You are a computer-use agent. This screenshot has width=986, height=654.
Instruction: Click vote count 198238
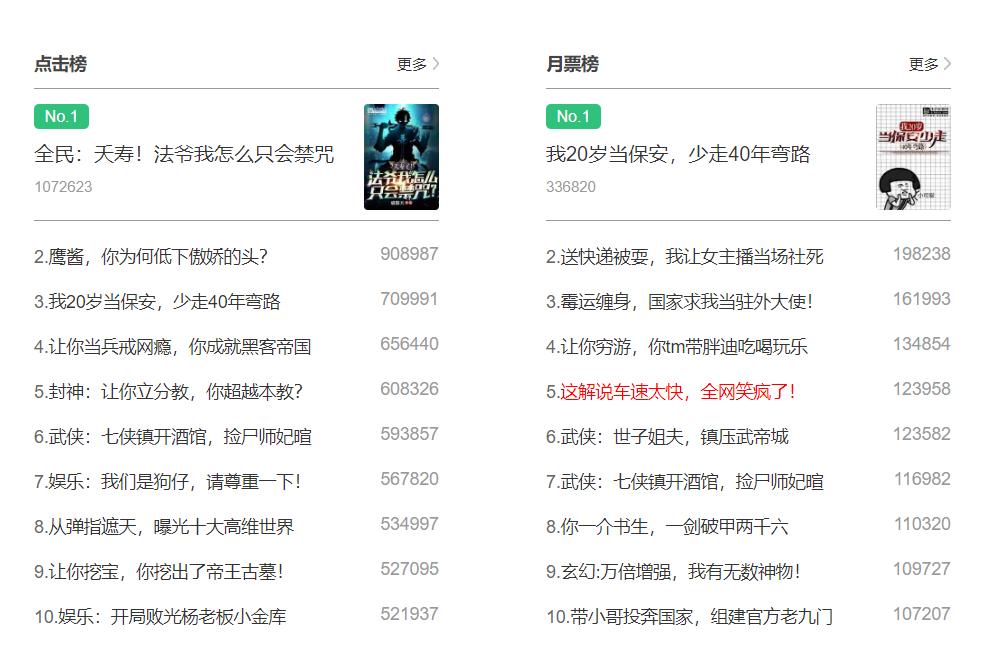(x=922, y=254)
